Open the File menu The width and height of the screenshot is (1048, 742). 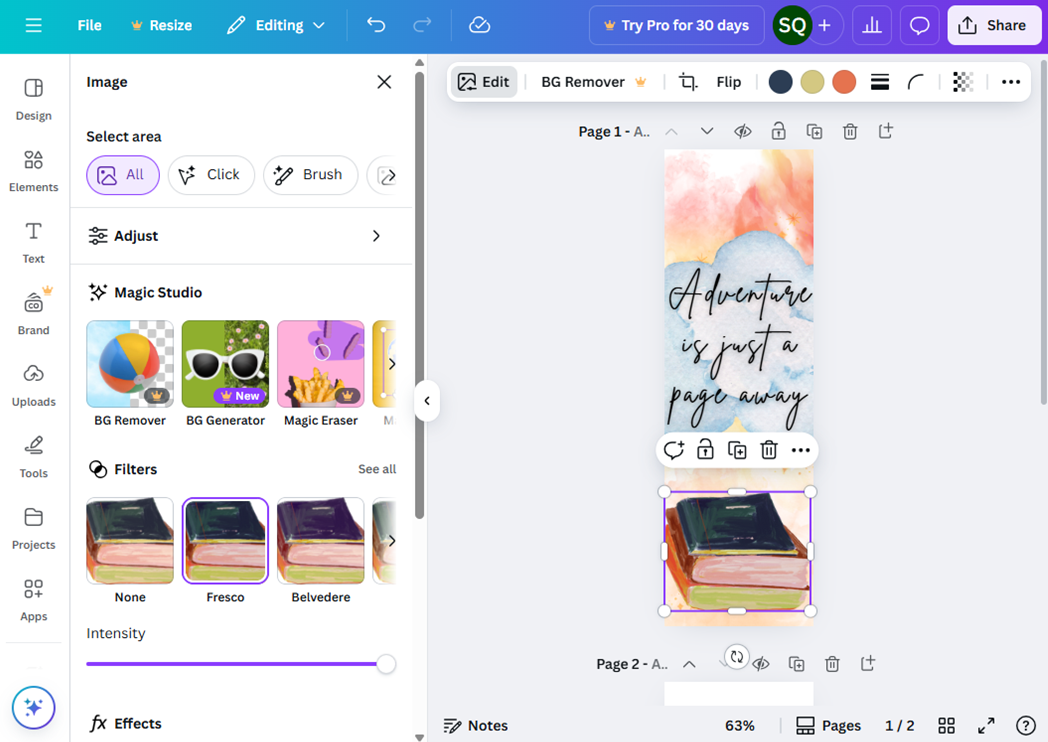pyautogui.click(x=88, y=25)
